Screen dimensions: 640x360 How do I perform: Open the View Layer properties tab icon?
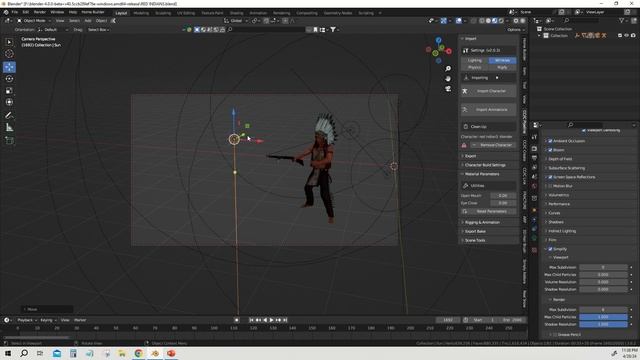[534, 167]
